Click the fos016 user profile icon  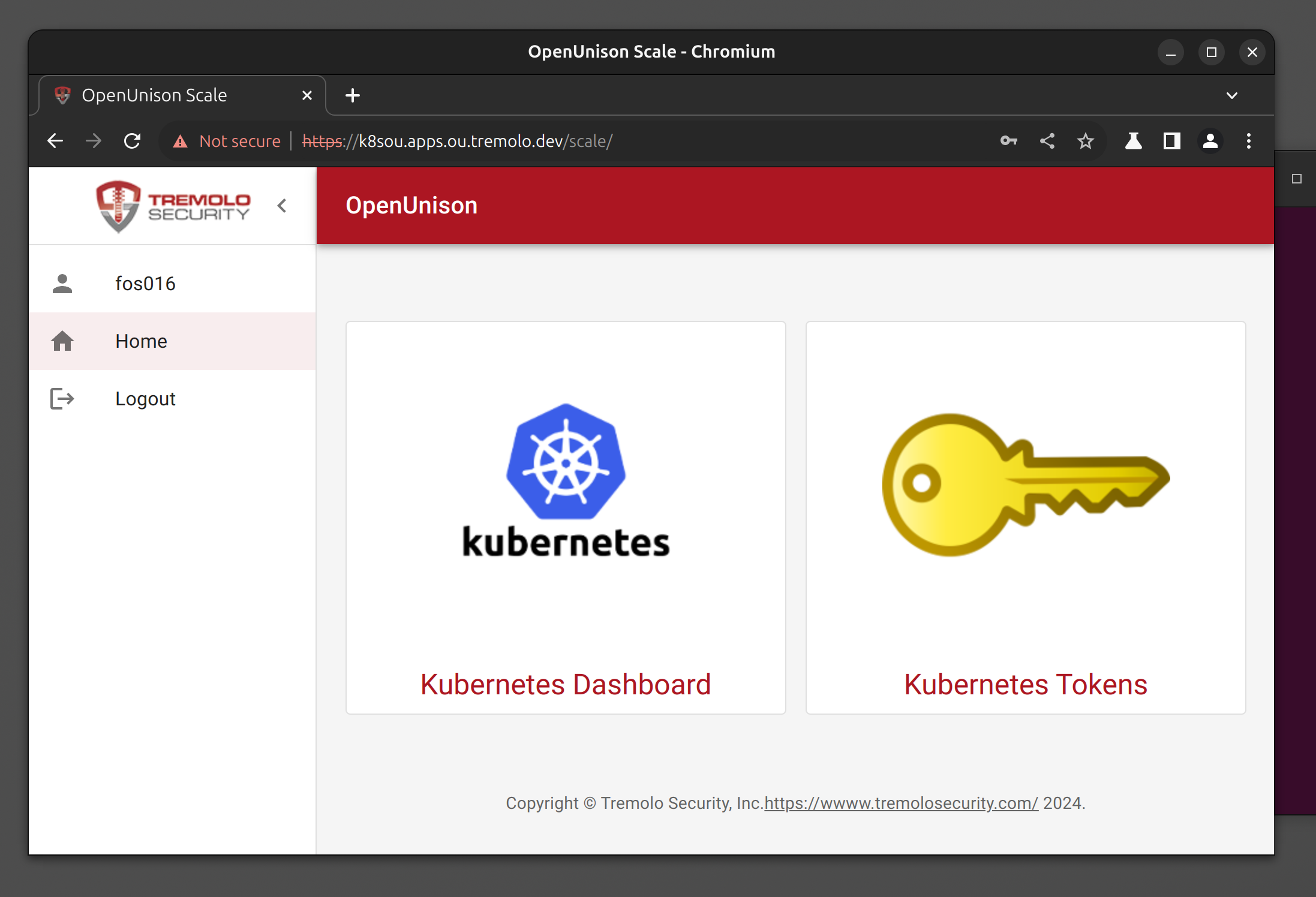pyautogui.click(x=62, y=284)
